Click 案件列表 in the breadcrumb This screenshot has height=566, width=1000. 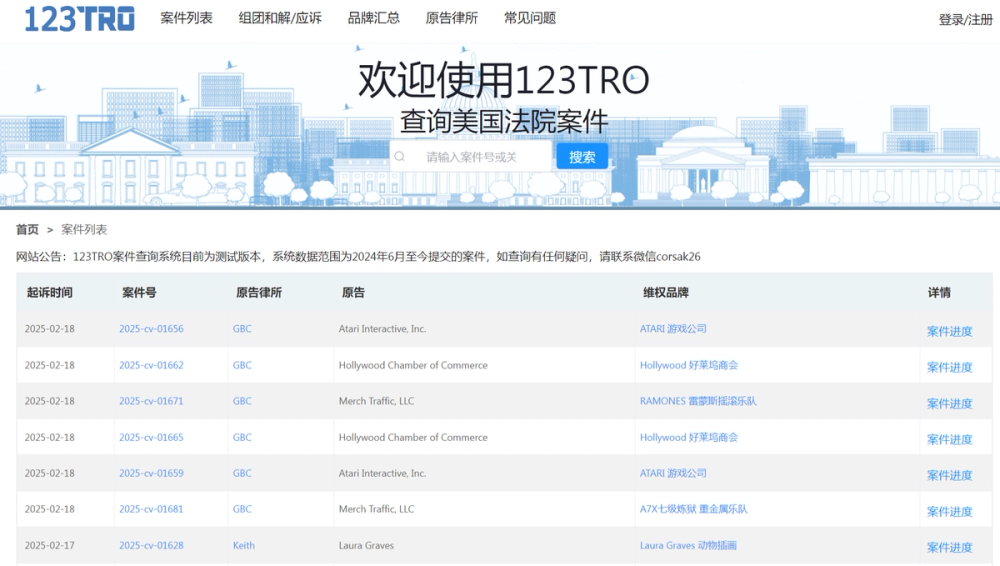click(84, 229)
